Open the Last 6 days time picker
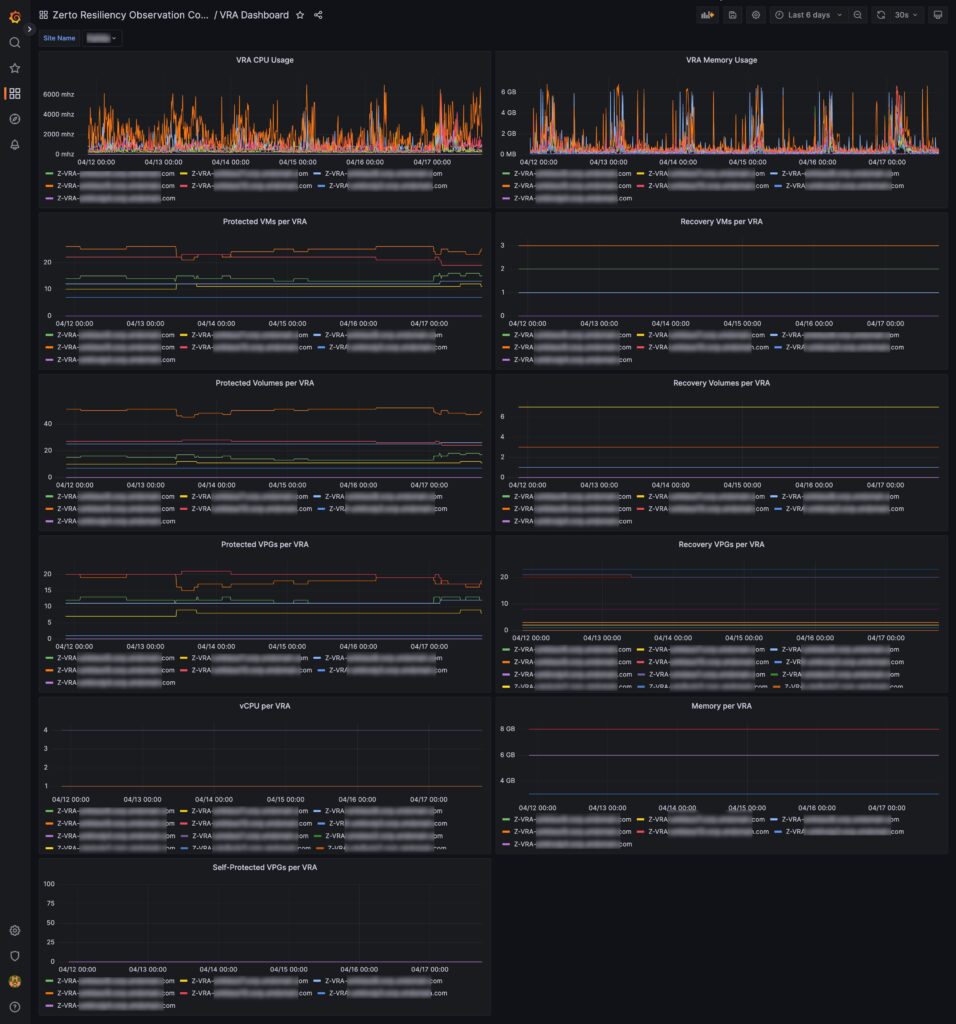This screenshot has width=956, height=1024. pos(809,15)
